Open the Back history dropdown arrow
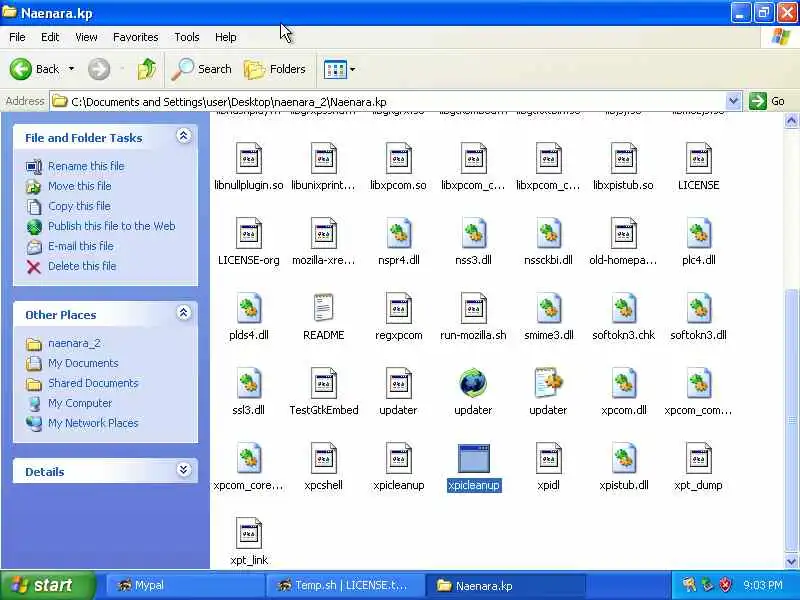This screenshot has height=600, width=800. 71,69
